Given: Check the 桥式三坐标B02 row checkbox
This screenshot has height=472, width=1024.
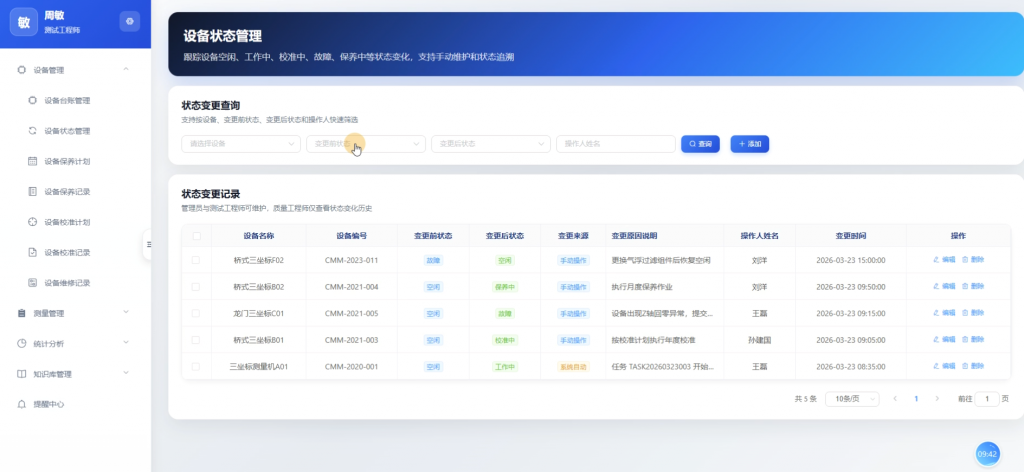Looking at the screenshot, I should [196, 287].
